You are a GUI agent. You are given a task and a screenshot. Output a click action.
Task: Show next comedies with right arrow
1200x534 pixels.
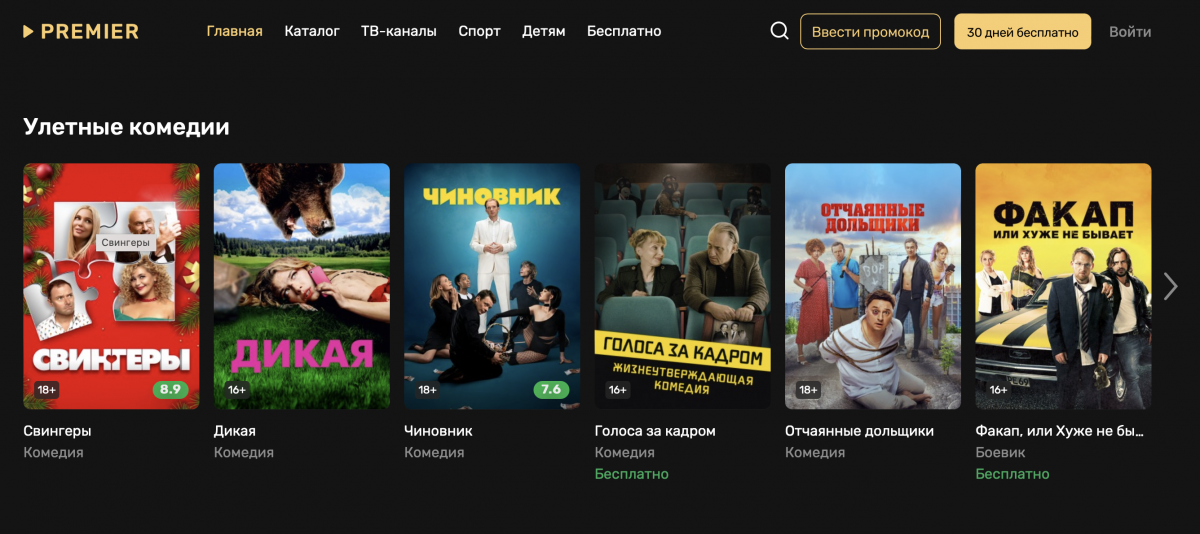click(1171, 286)
